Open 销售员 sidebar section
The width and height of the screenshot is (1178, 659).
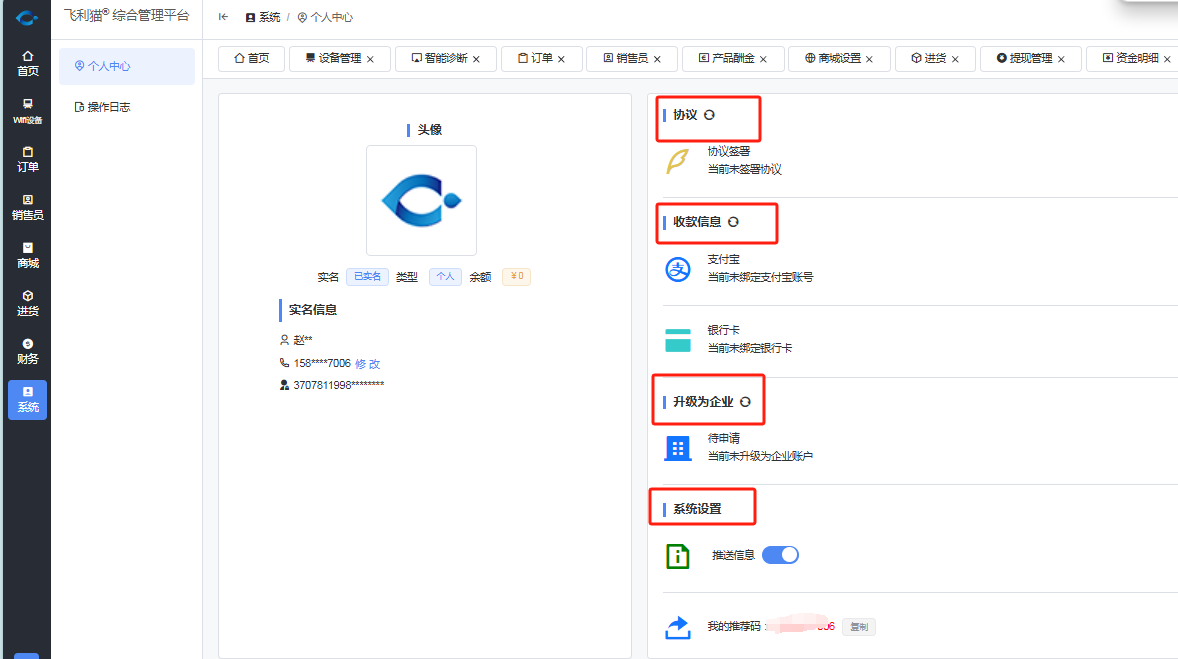(27, 207)
